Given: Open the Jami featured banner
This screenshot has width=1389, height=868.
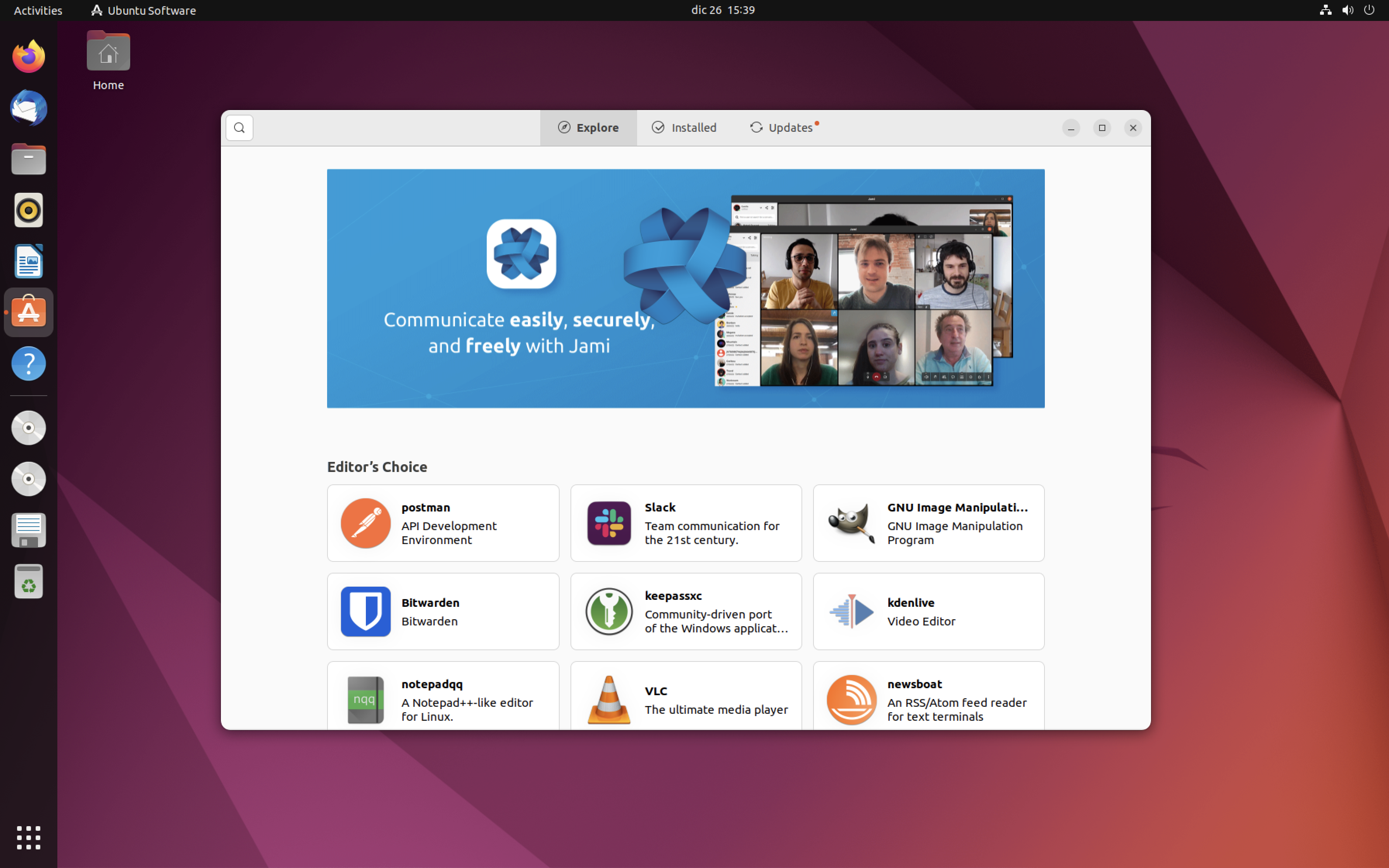Looking at the screenshot, I should pos(685,288).
